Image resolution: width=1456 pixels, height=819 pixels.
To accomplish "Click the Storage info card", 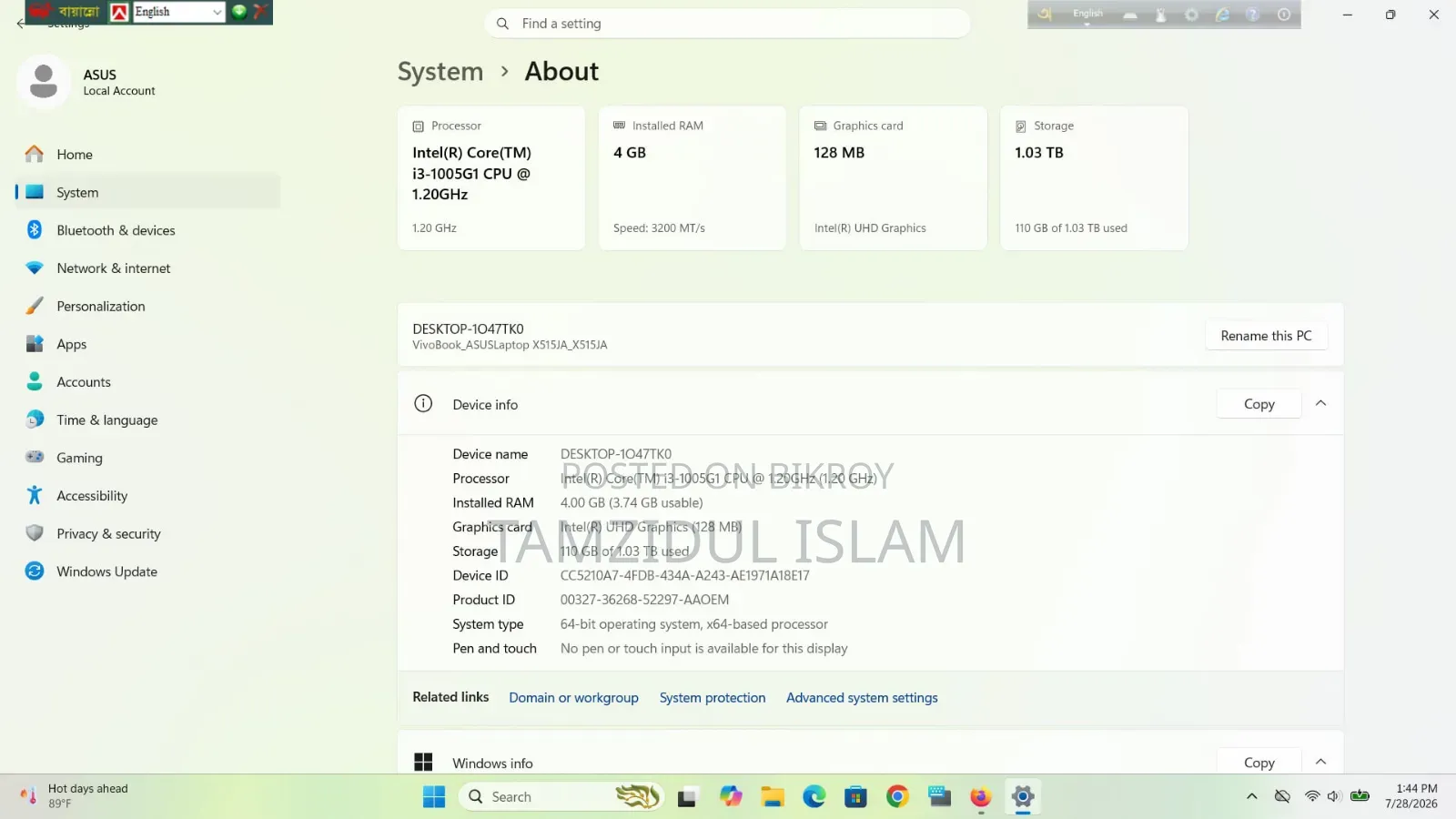I will coord(1094,178).
